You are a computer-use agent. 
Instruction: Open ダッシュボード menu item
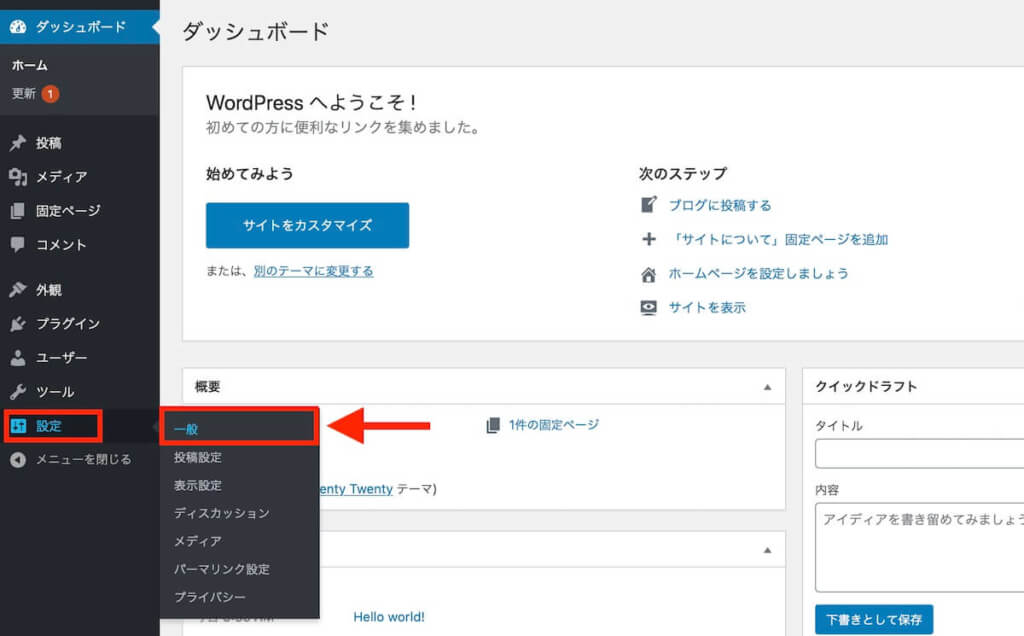pyautogui.click(x=80, y=26)
